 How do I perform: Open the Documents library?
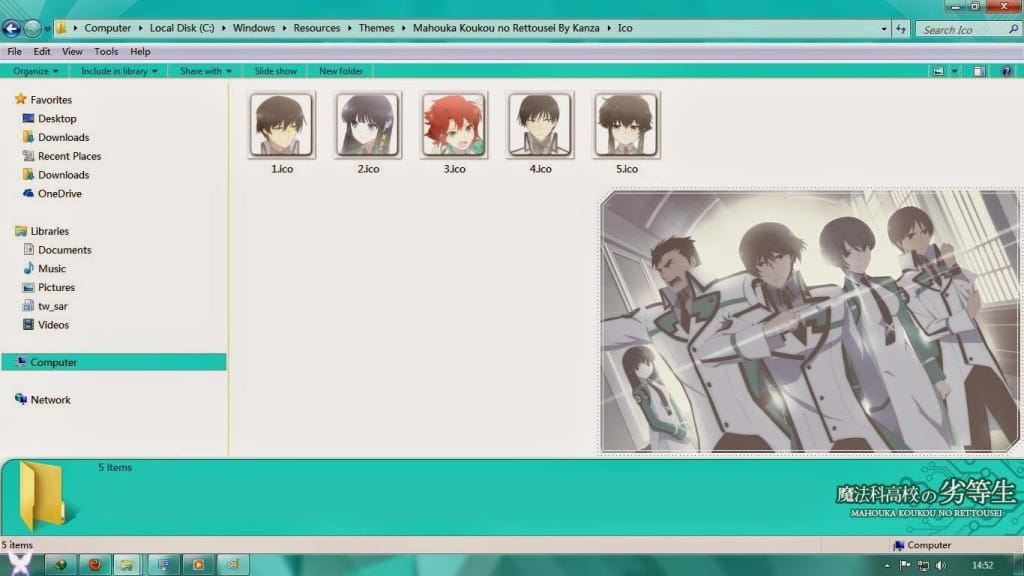pos(65,250)
